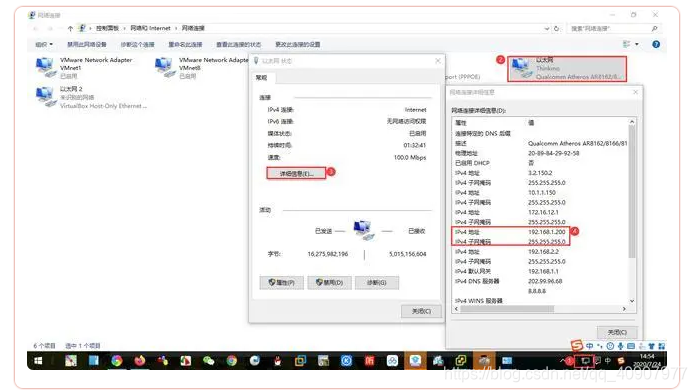Click horizontal scrollbar left arrow in details

click(457, 308)
